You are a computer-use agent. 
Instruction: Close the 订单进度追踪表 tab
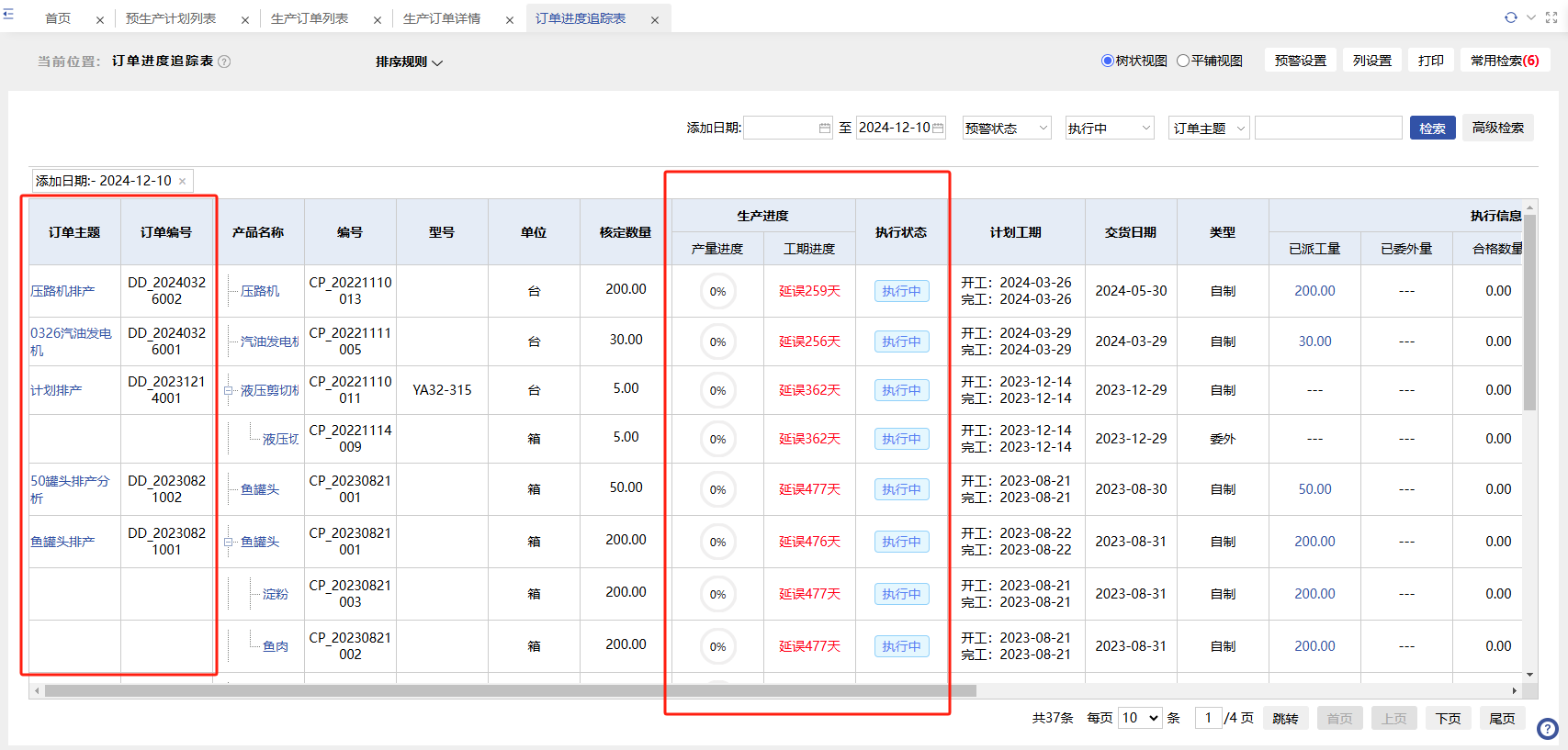pos(655,20)
